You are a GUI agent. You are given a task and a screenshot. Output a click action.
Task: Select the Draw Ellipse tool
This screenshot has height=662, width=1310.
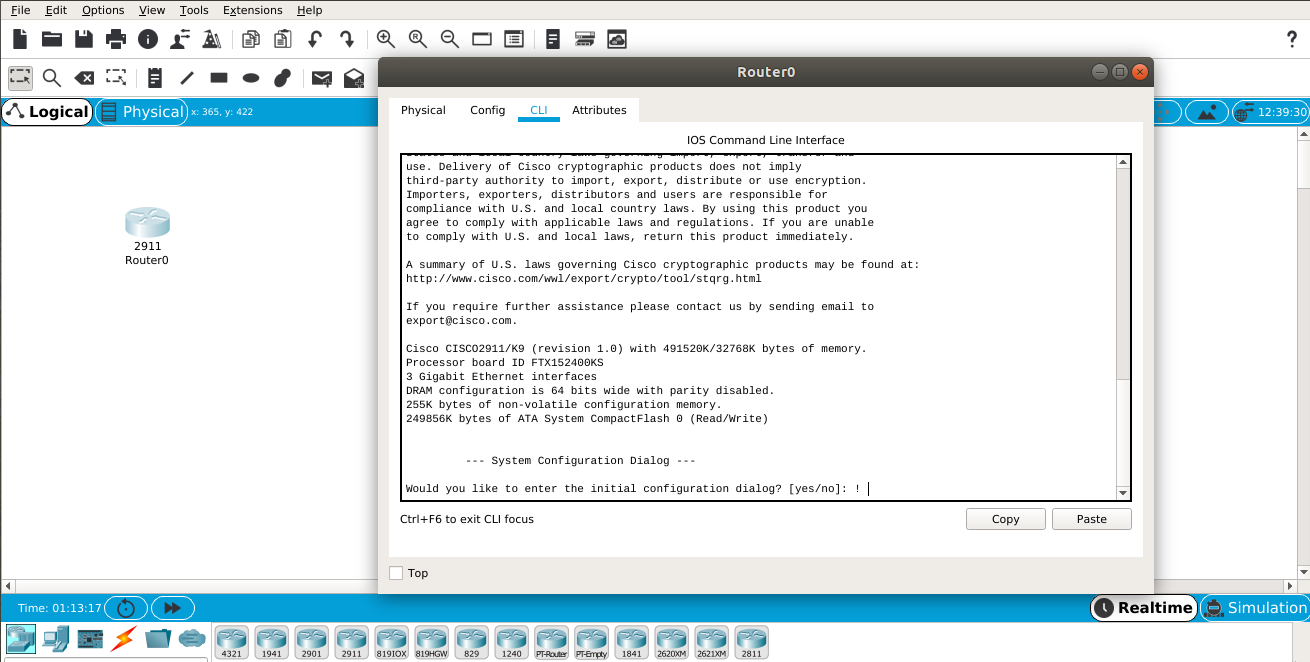pyautogui.click(x=251, y=77)
